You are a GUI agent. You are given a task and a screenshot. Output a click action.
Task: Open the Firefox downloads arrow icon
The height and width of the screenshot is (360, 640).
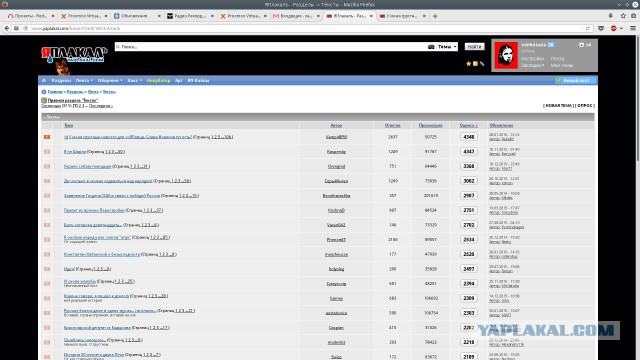tap(611, 16)
